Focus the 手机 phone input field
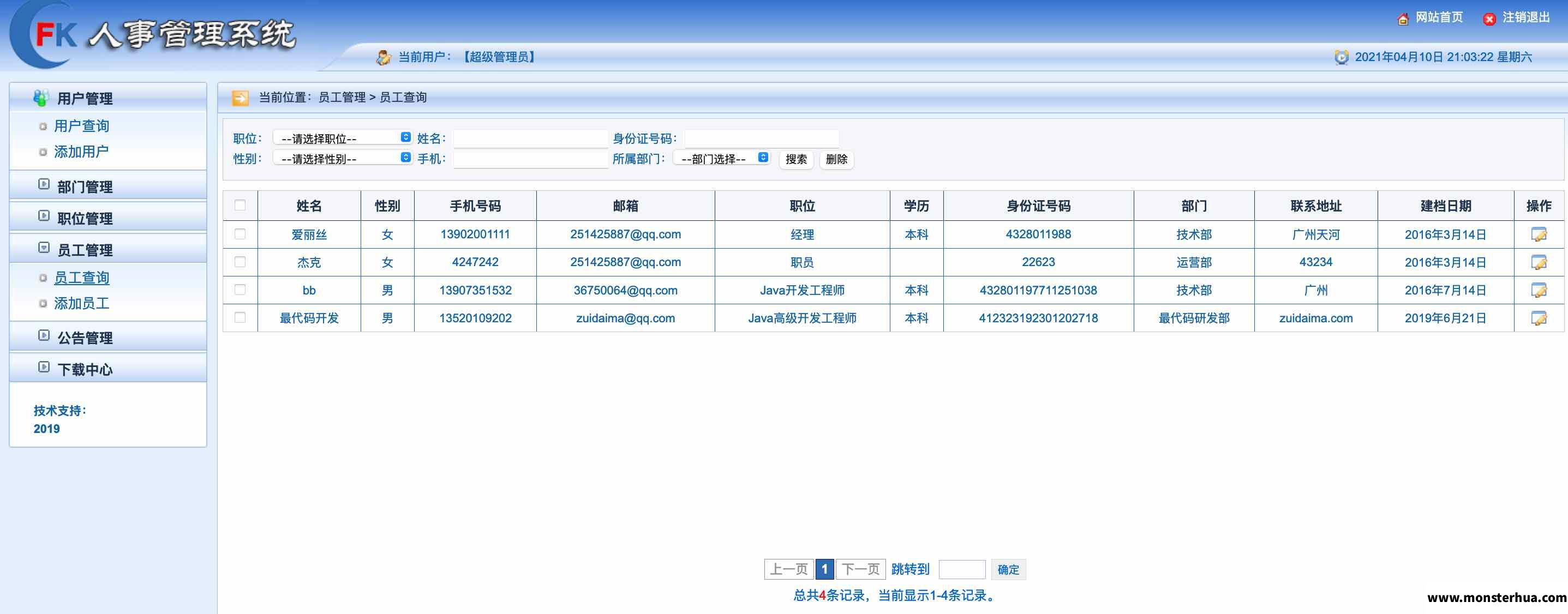 pos(531,159)
